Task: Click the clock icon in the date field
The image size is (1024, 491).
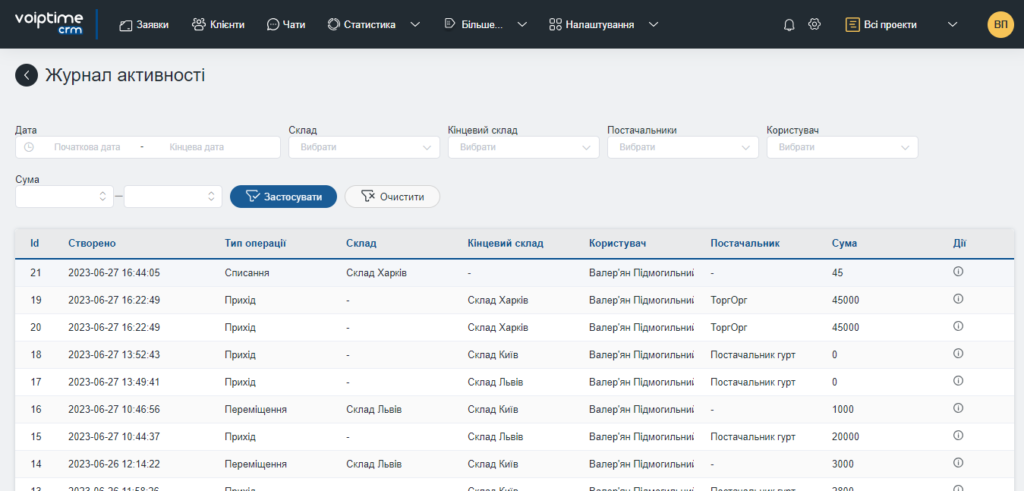Action: click(x=29, y=147)
